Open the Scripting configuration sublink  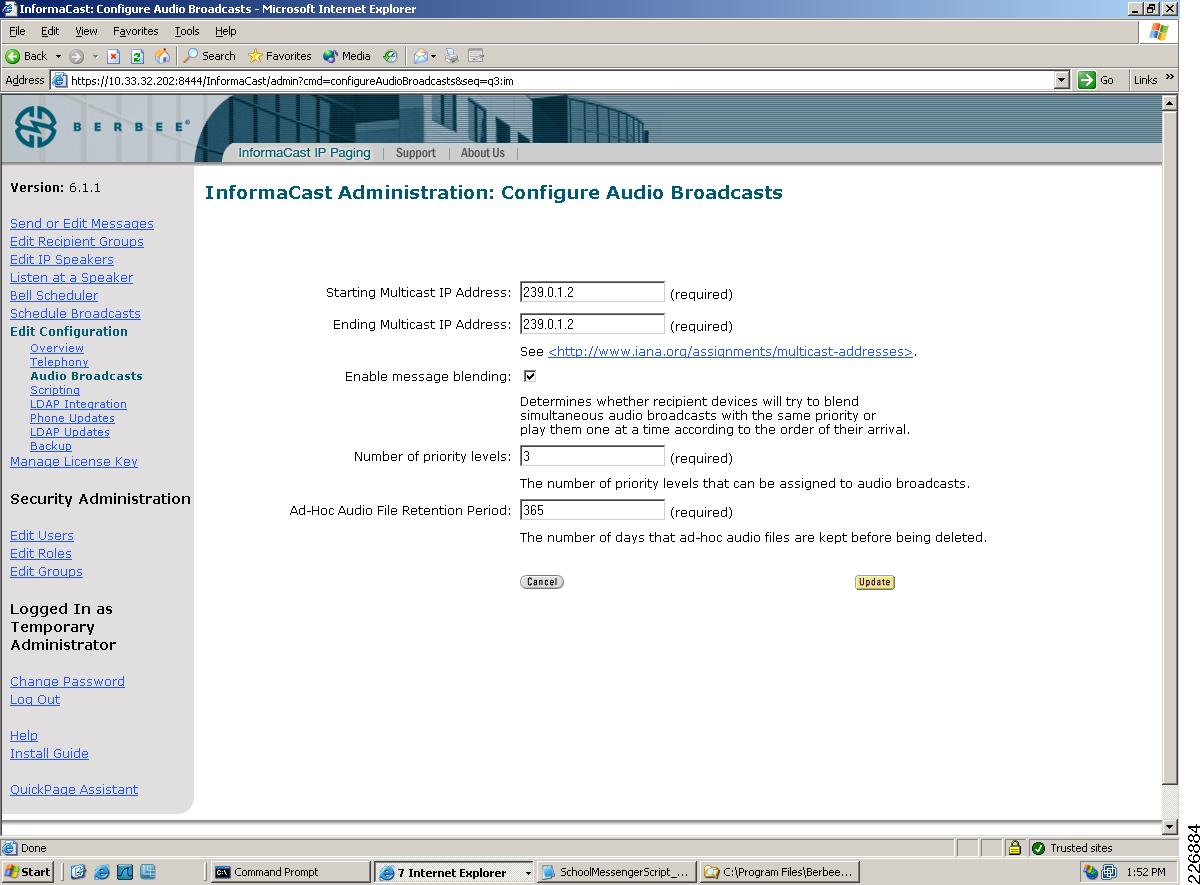55,390
